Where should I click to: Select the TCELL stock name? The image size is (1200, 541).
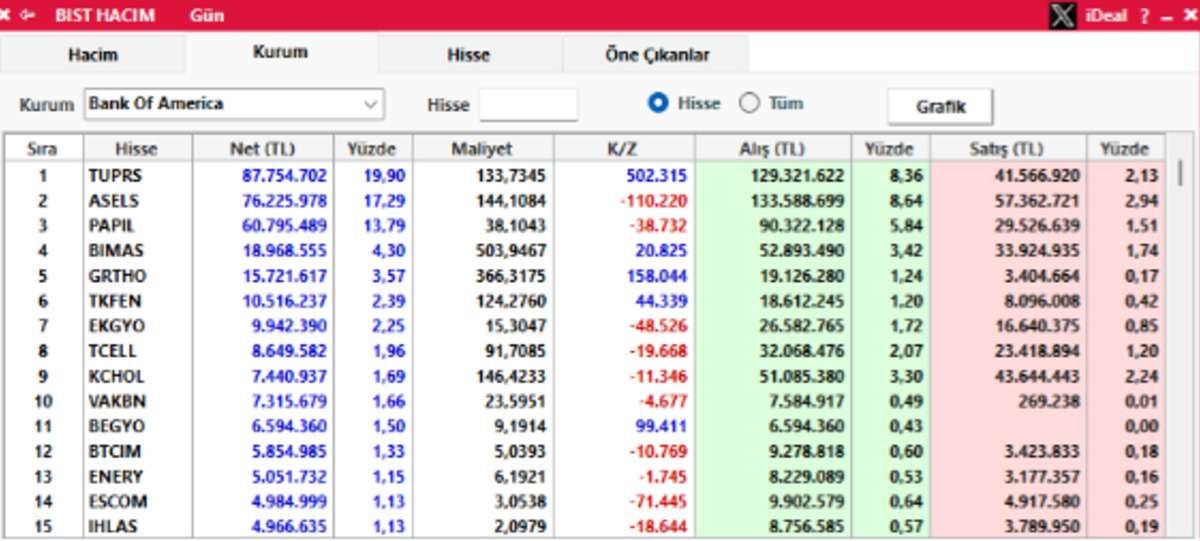[112, 351]
